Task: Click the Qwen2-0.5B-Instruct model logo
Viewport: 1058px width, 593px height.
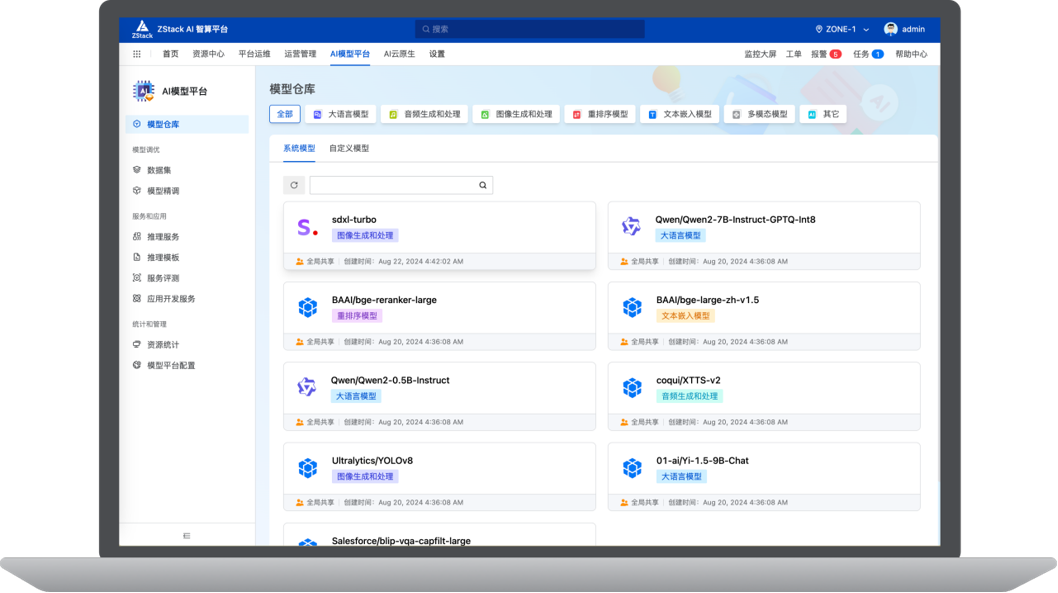Action: (x=307, y=387)
